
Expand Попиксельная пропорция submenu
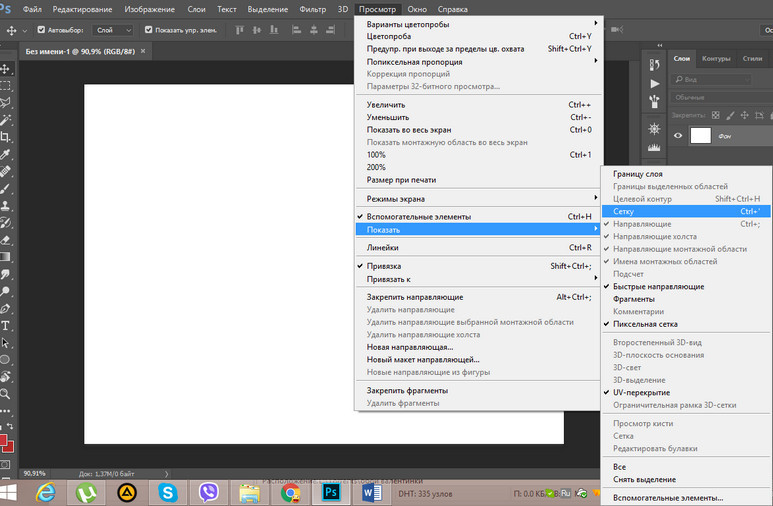pyautogui.click(x=478, y=62)
